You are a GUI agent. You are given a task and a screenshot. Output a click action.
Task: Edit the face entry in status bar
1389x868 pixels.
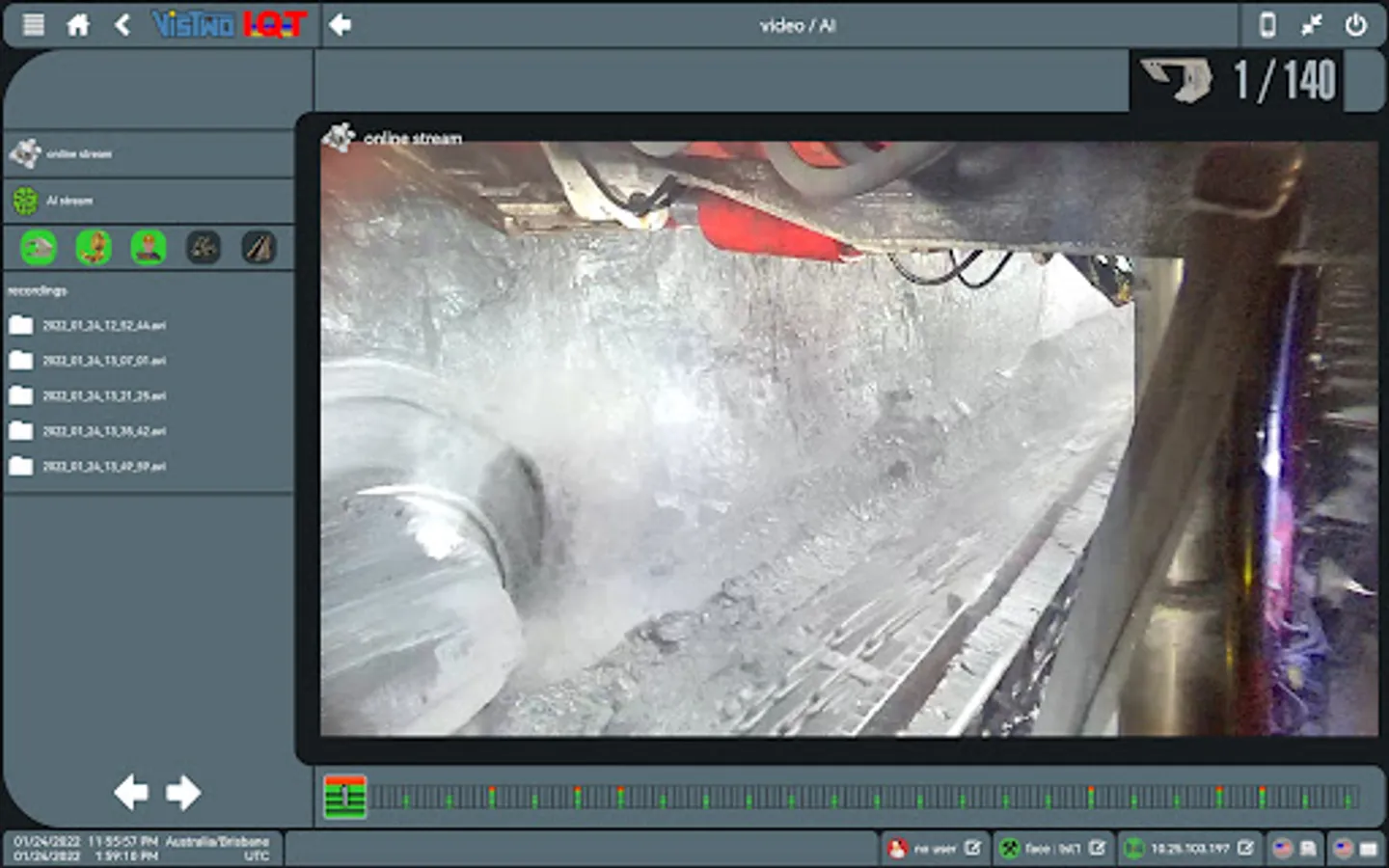coord(1098,848)
